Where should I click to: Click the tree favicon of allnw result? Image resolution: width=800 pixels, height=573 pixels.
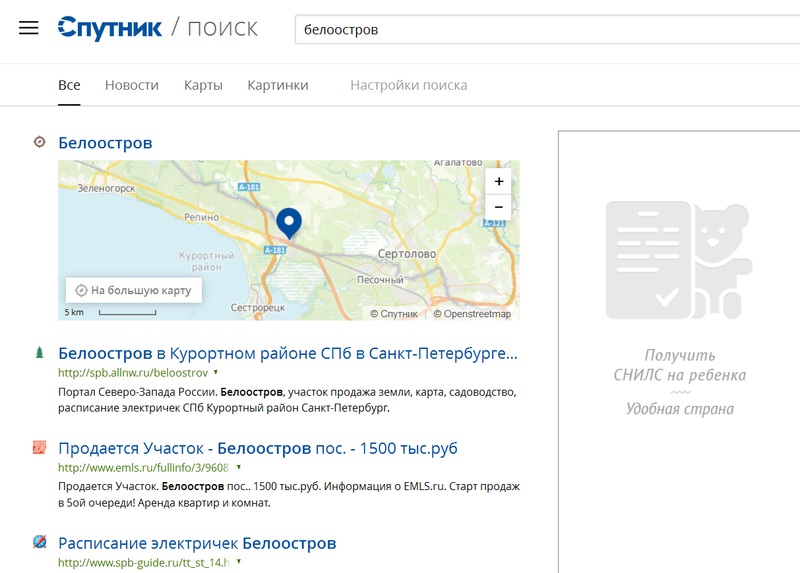[x=39, y=353]
